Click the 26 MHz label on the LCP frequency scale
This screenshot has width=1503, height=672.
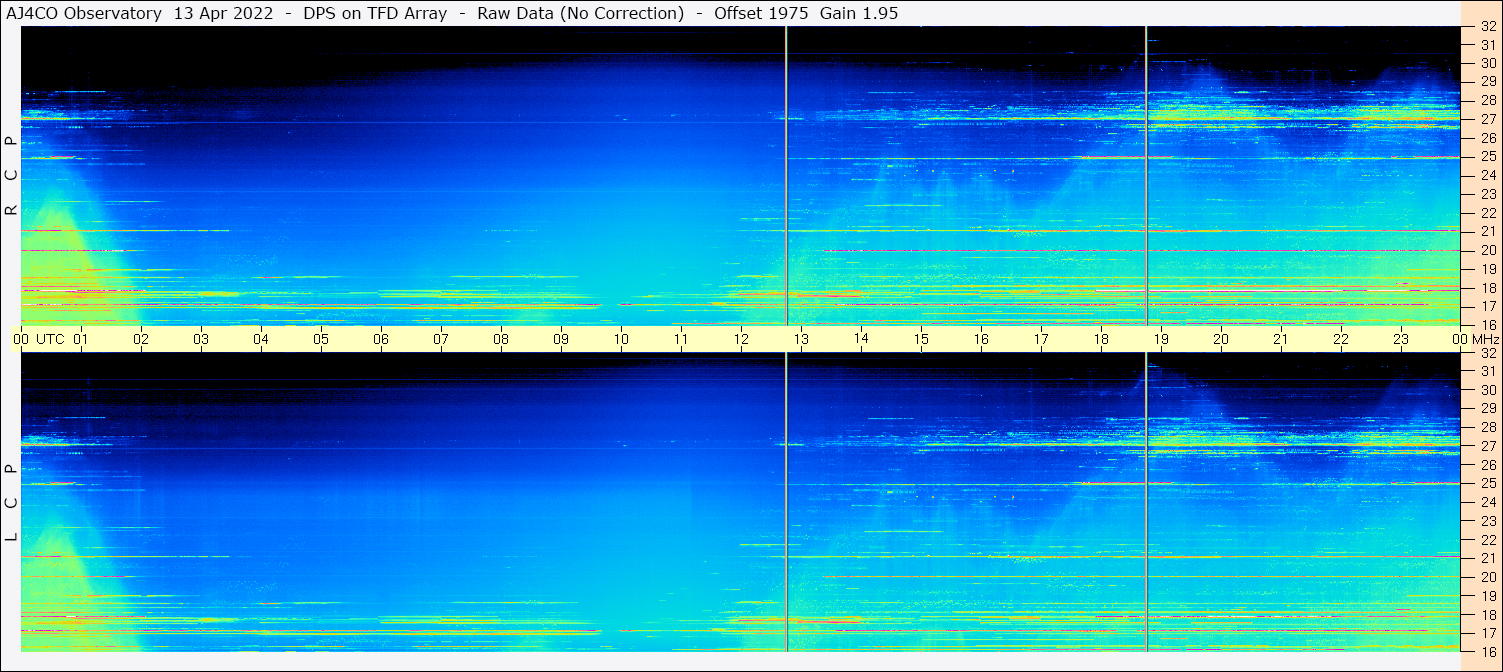(x=1488, y=465)
